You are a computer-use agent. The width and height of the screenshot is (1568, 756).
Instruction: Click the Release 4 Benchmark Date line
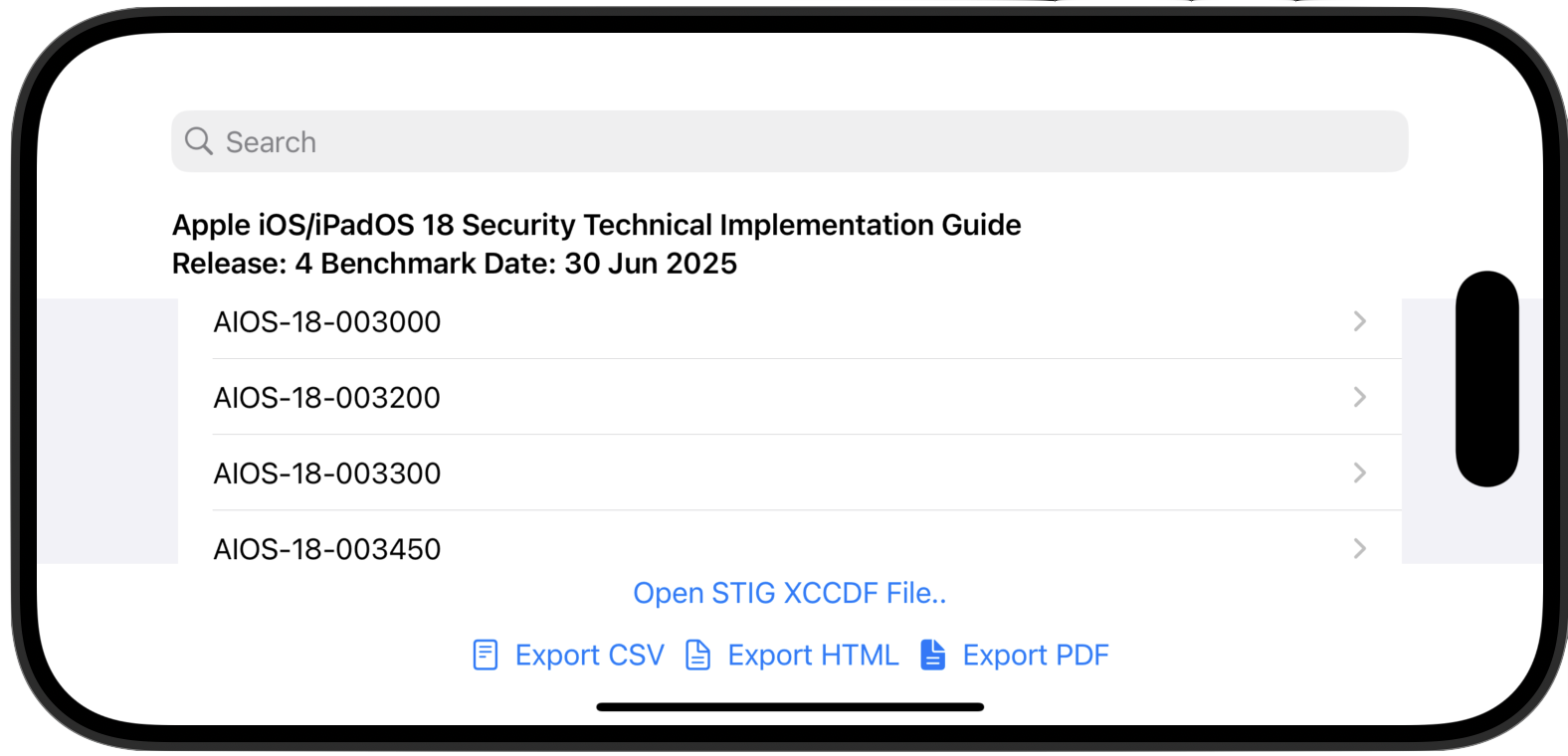455,264
